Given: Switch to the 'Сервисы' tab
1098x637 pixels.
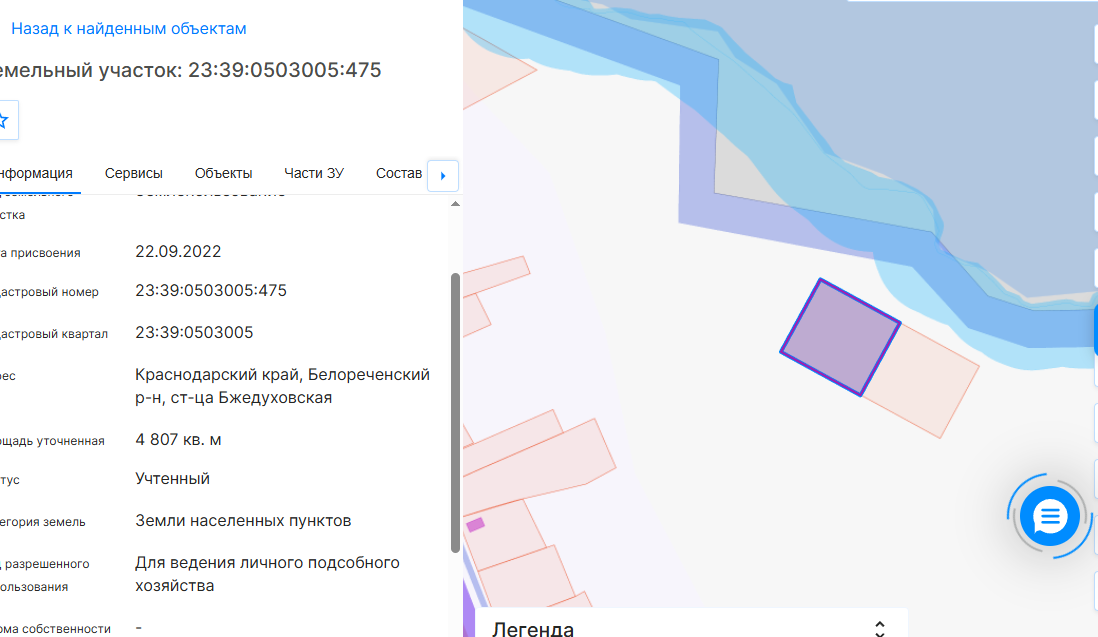Looking at the screenshot, I should [x=134, y=173].
